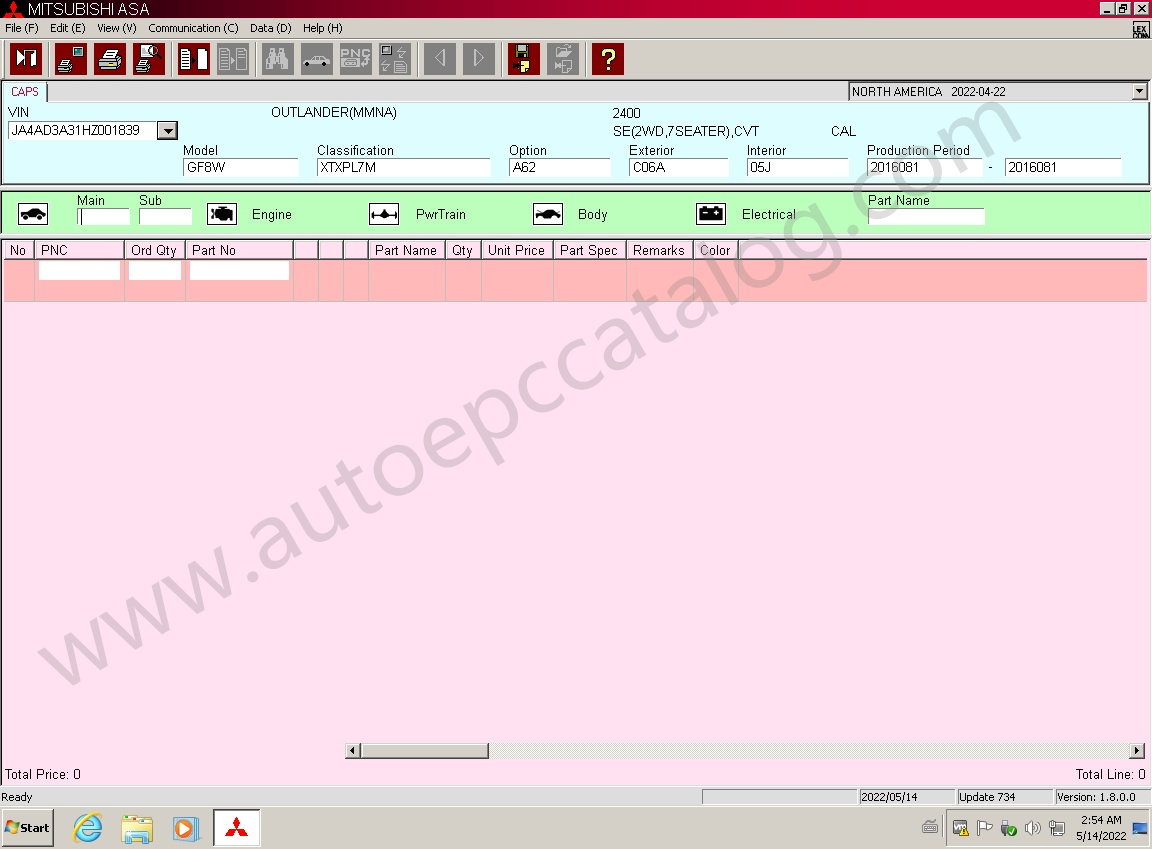Viewport: 1152px width, 849px height.
Task: Select the Engine category icon
Action: 222,214
